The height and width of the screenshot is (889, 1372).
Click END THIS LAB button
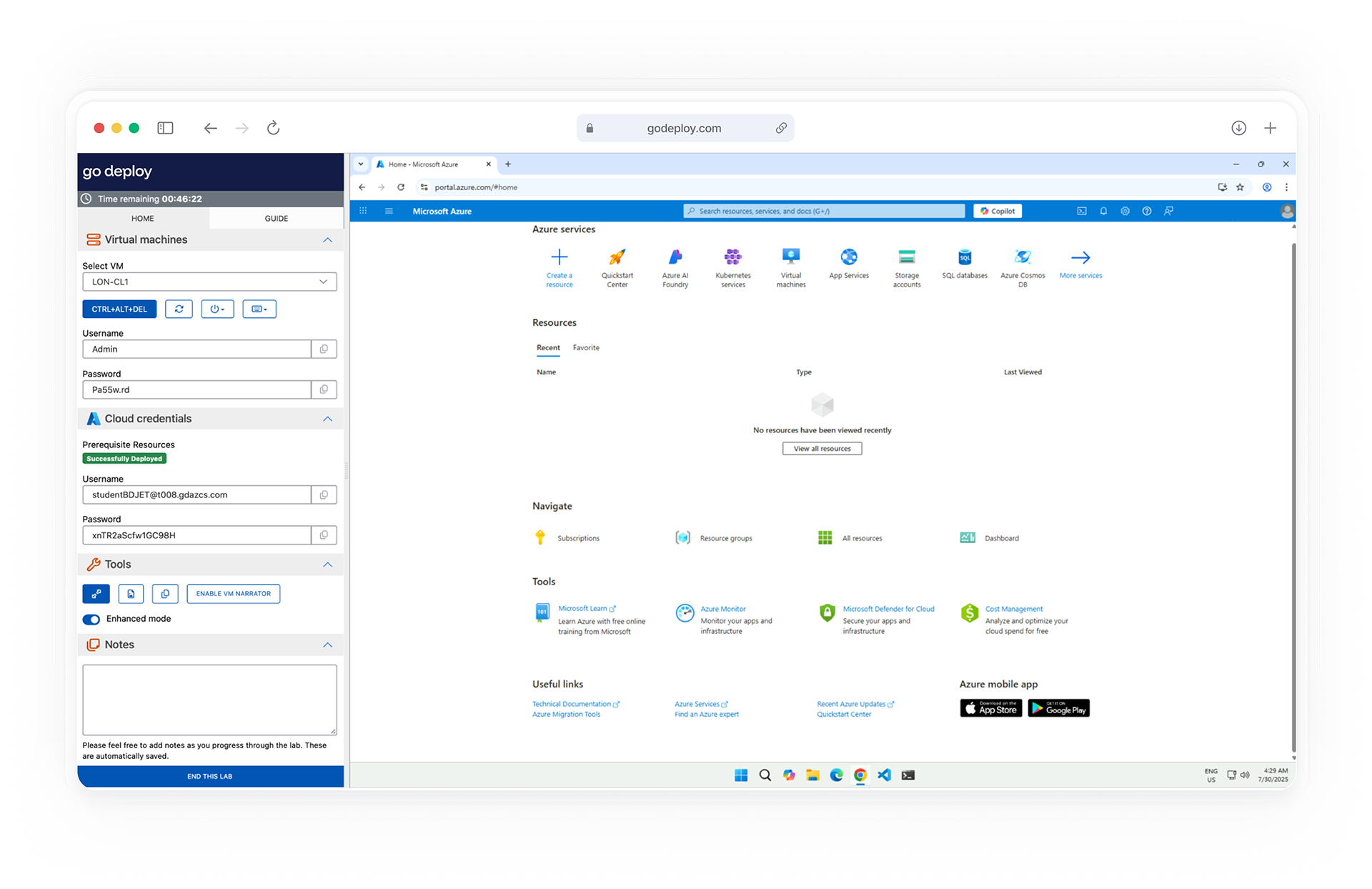pyautogui.click(x=210, y=776)
